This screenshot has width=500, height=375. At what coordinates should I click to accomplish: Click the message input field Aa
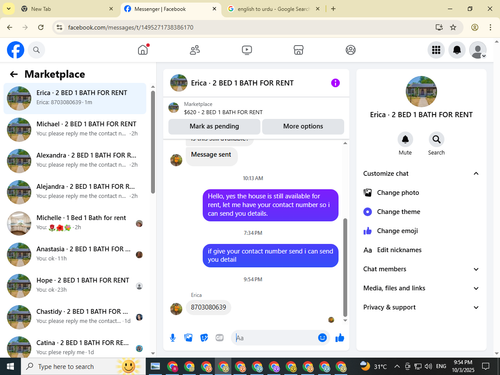click(x=275, y=338)
